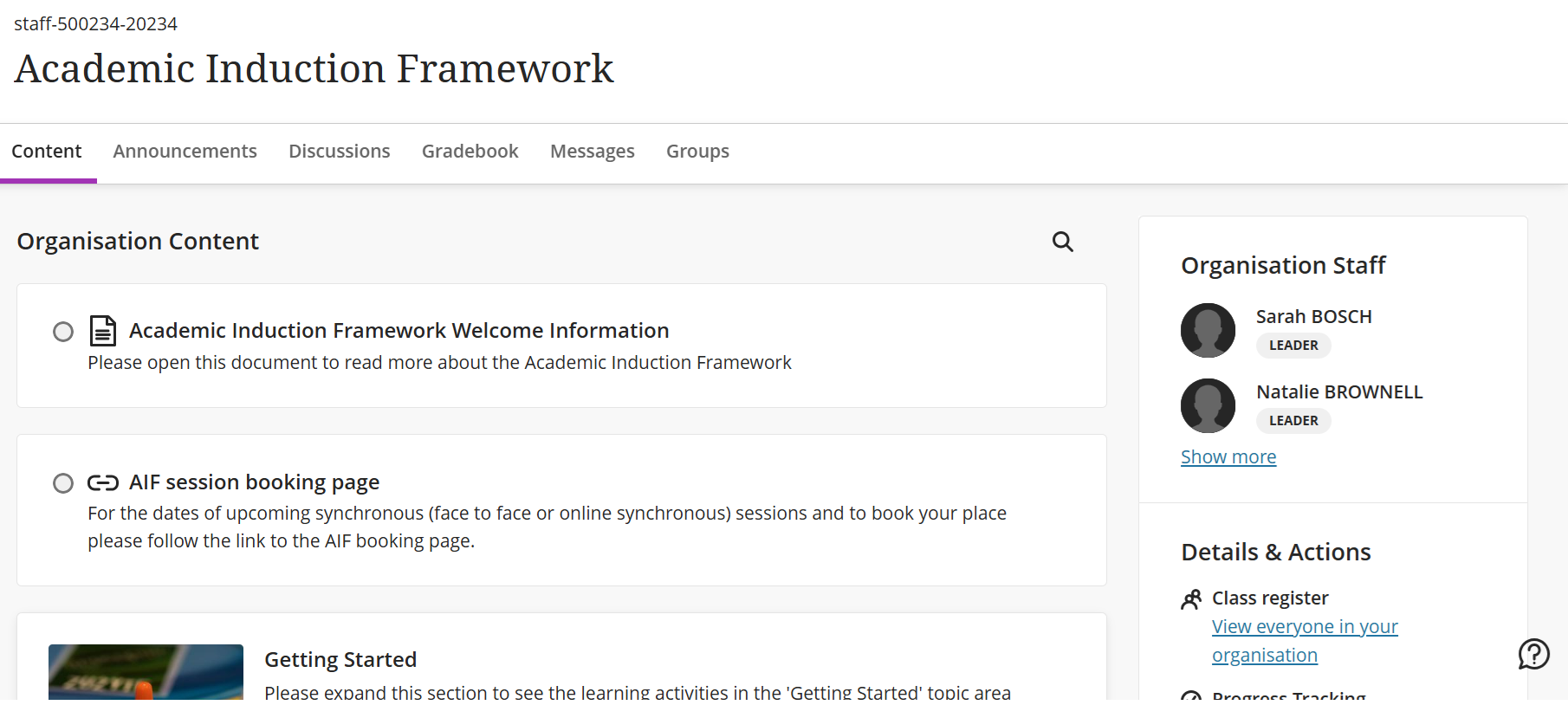This screenshot has height=705, width=1568.
Task: Click Show more under Organisation Staff
Action: click(x=1228, y=457)
